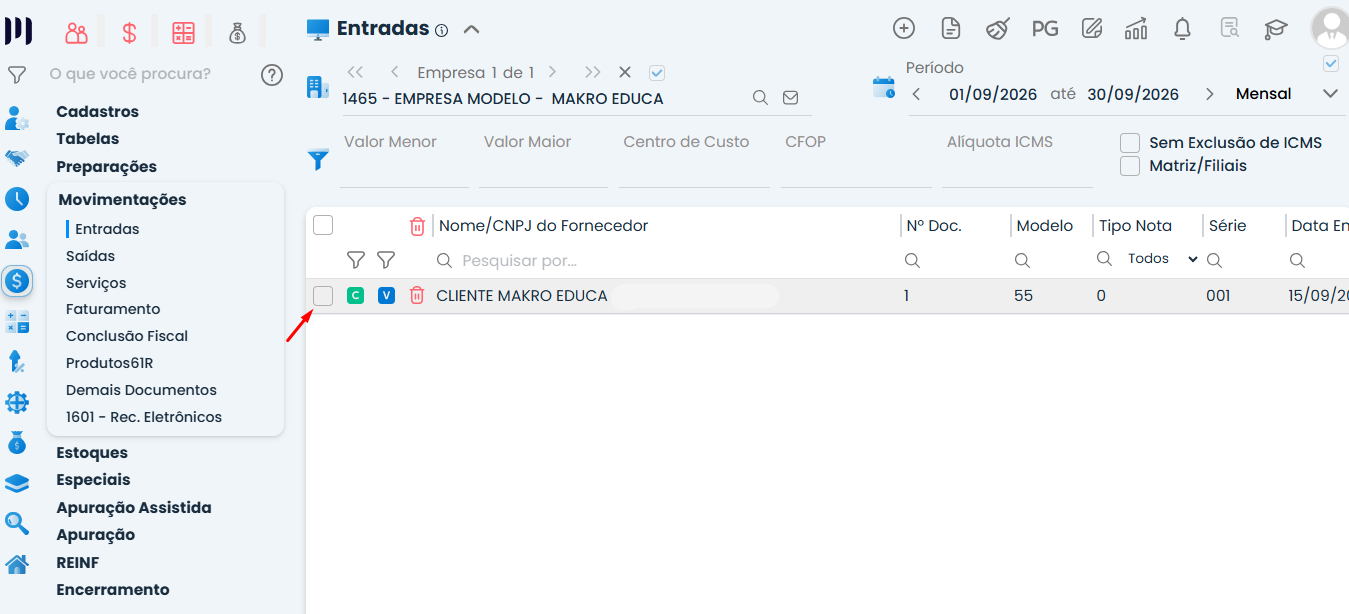The image size is (1349, 614).
Task: Jump to first company double arrow
Action: 355,72
